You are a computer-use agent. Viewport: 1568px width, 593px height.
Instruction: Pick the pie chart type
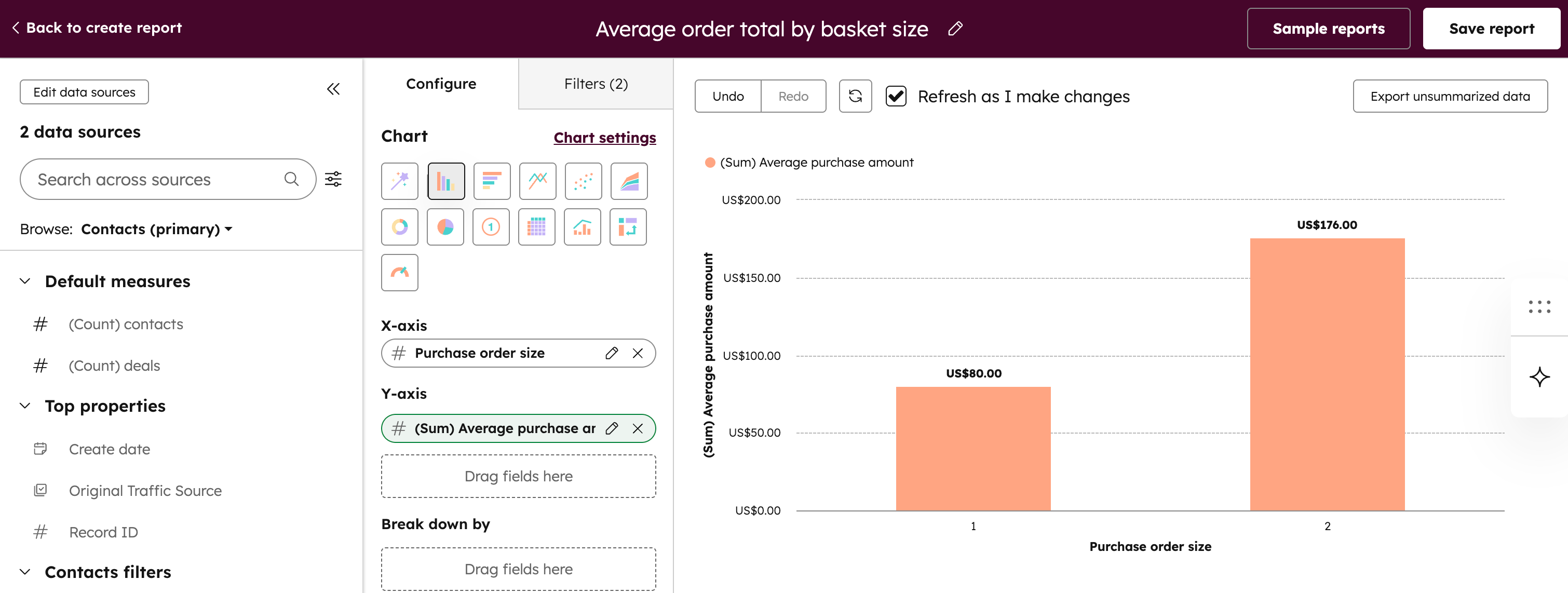(x=445, y=226)
